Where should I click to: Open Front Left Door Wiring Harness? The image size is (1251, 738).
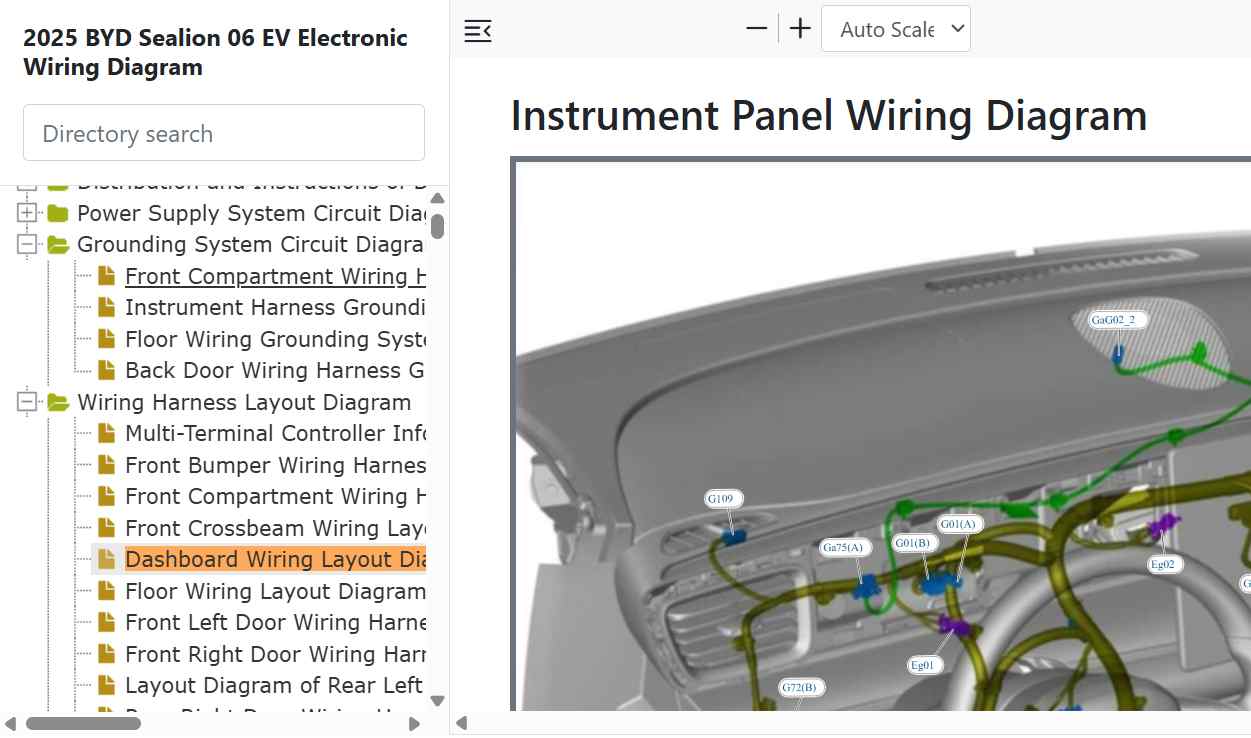click(275, 622)
